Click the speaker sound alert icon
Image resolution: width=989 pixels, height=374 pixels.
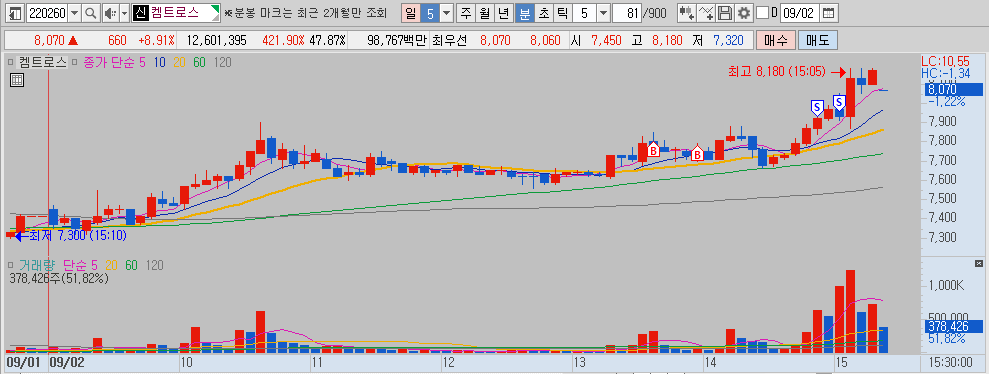point(110,13)
